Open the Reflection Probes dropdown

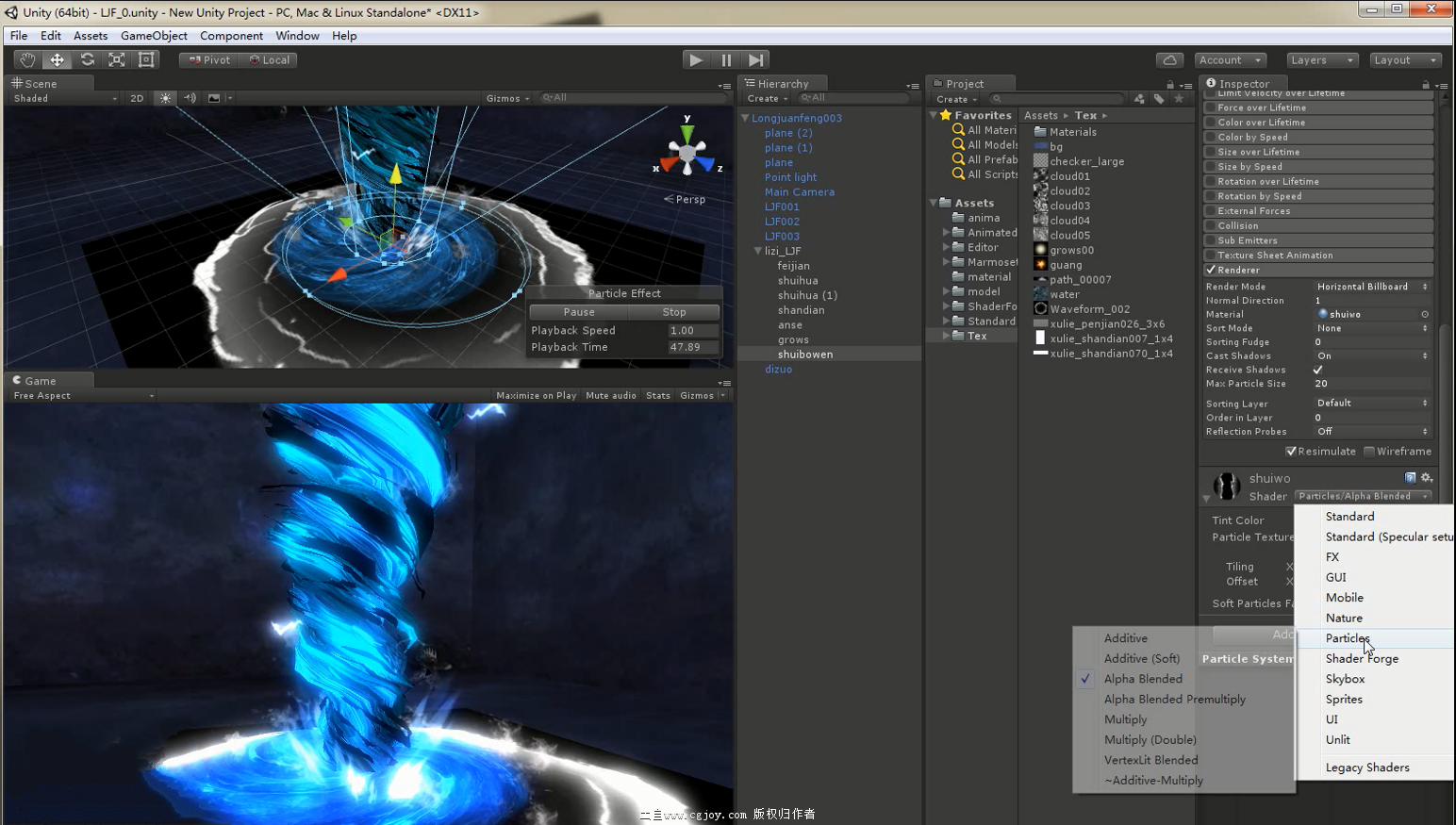coord(1372,432)
